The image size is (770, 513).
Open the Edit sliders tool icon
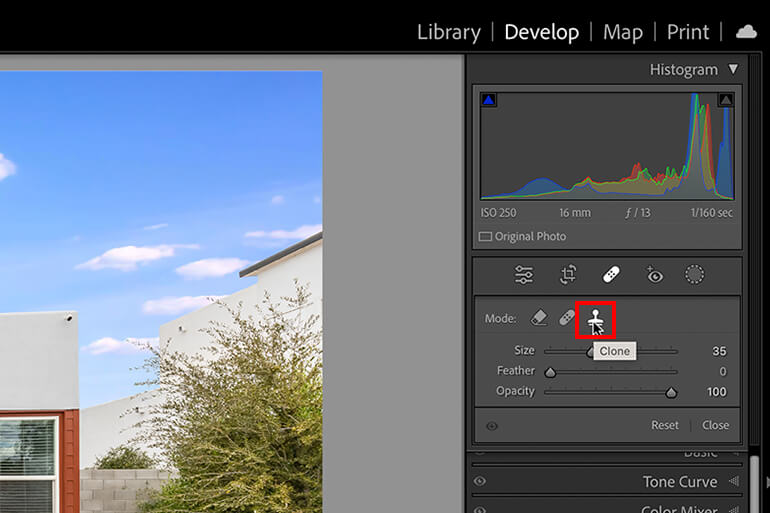523,274
